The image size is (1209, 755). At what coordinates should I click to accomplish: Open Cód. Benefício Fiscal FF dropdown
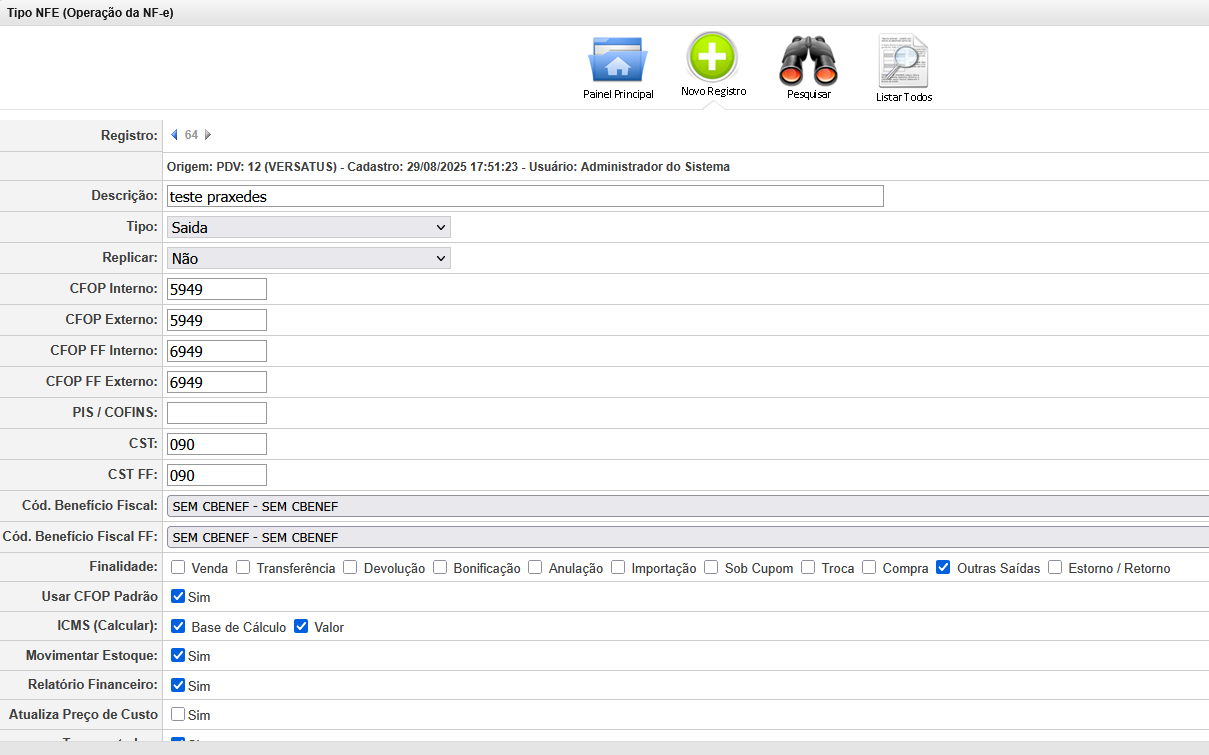pos(687,537)
